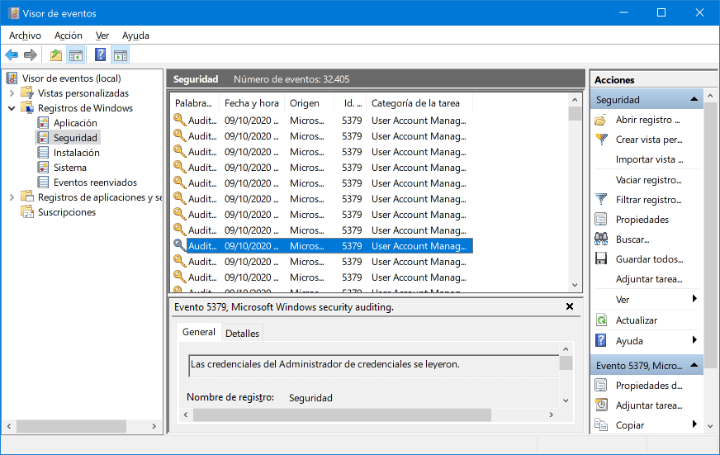Click Adjuntar tarea under Seguridad actions
720x455 pixels.
click(649, 279)
